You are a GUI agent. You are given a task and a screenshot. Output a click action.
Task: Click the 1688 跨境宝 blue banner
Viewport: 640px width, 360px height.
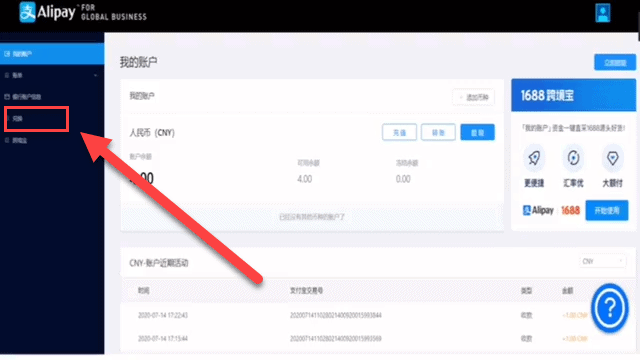[573, 96]
